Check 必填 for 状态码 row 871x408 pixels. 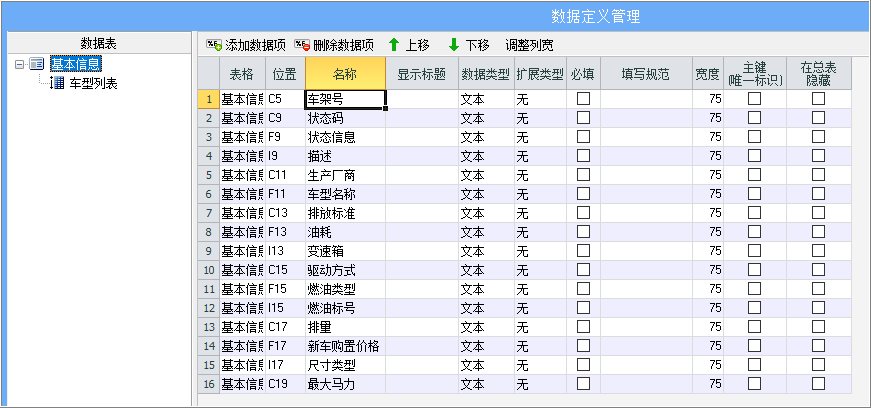click(x=583, y=118)
